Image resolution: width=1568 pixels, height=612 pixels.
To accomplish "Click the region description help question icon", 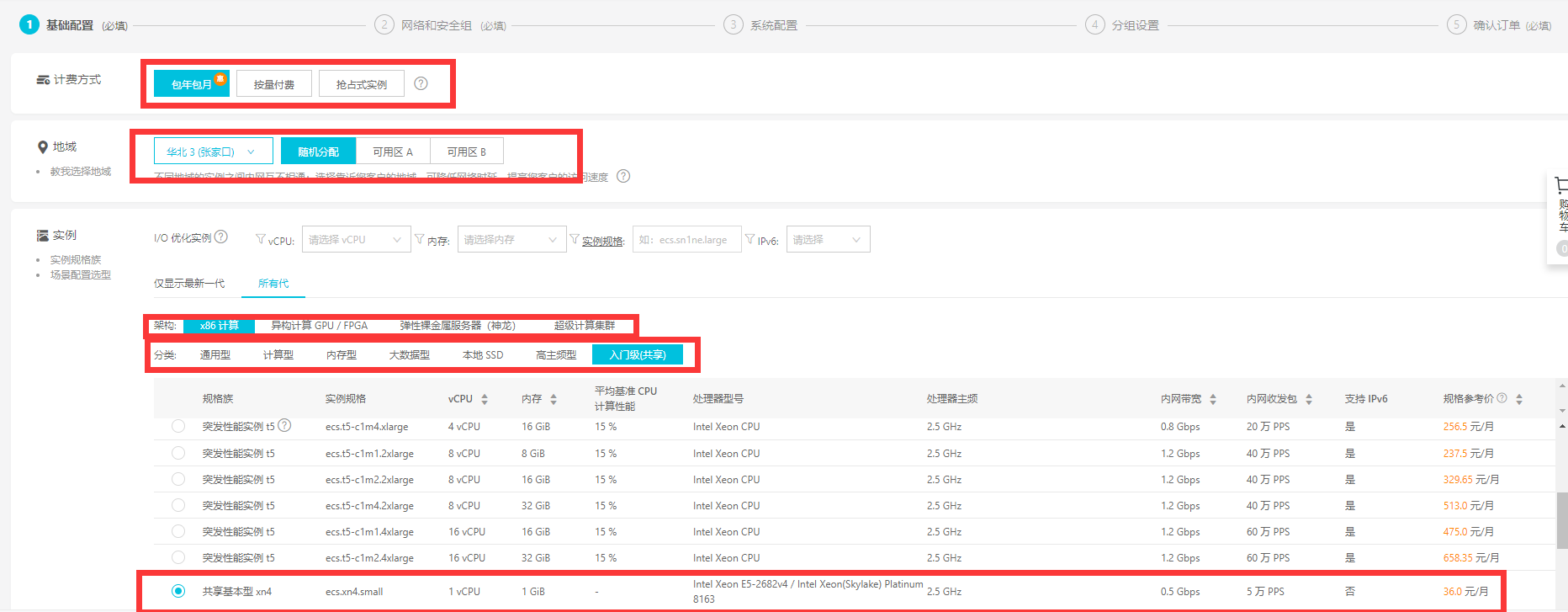I will (623, 176).
